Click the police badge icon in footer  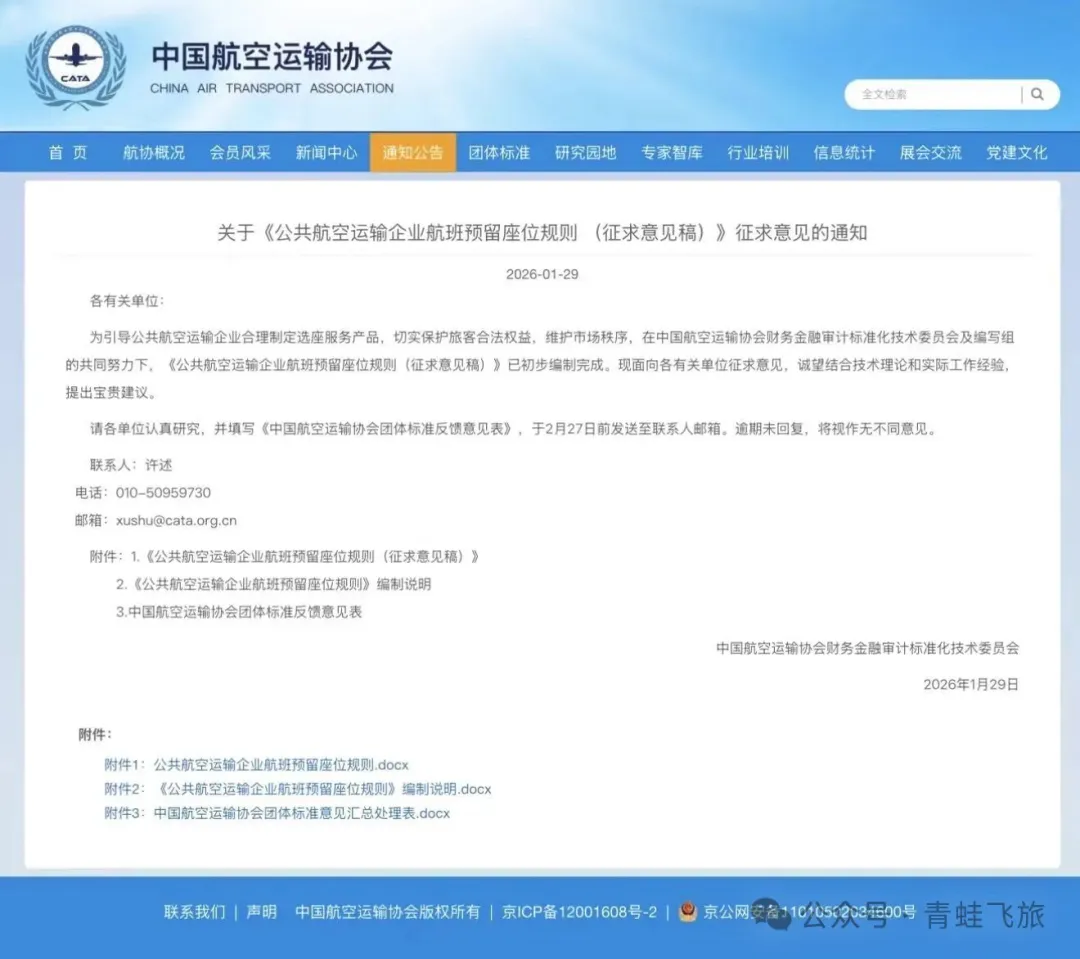(687, 911)
